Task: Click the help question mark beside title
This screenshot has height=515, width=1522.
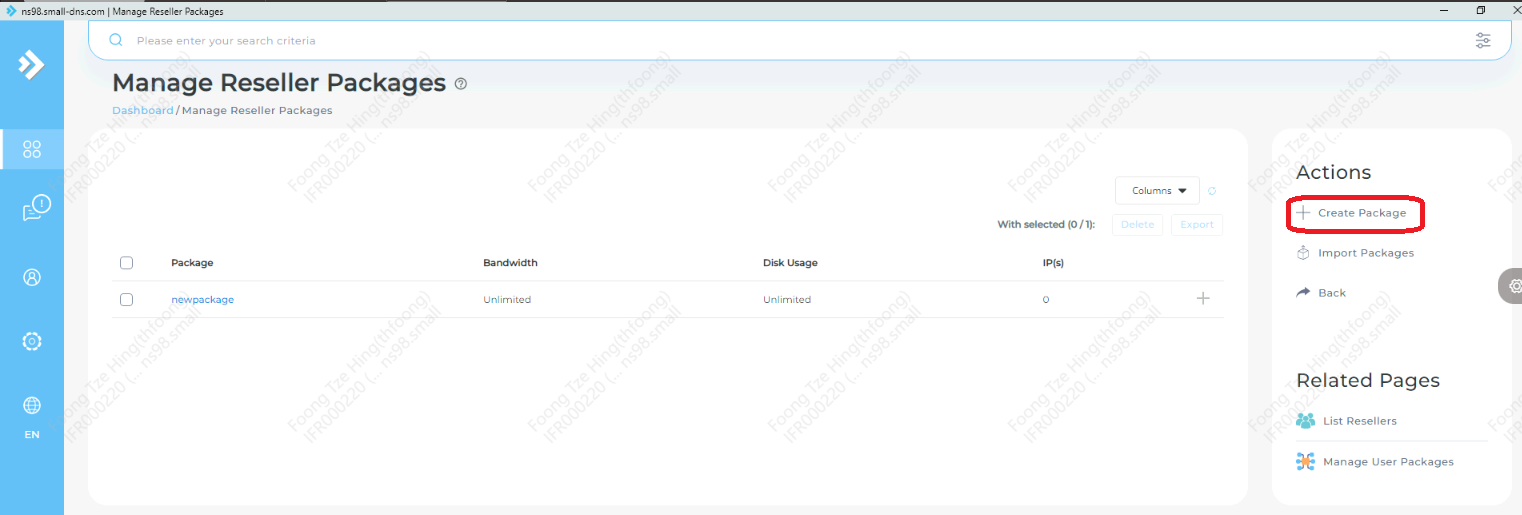Action: tap(461, 84)
